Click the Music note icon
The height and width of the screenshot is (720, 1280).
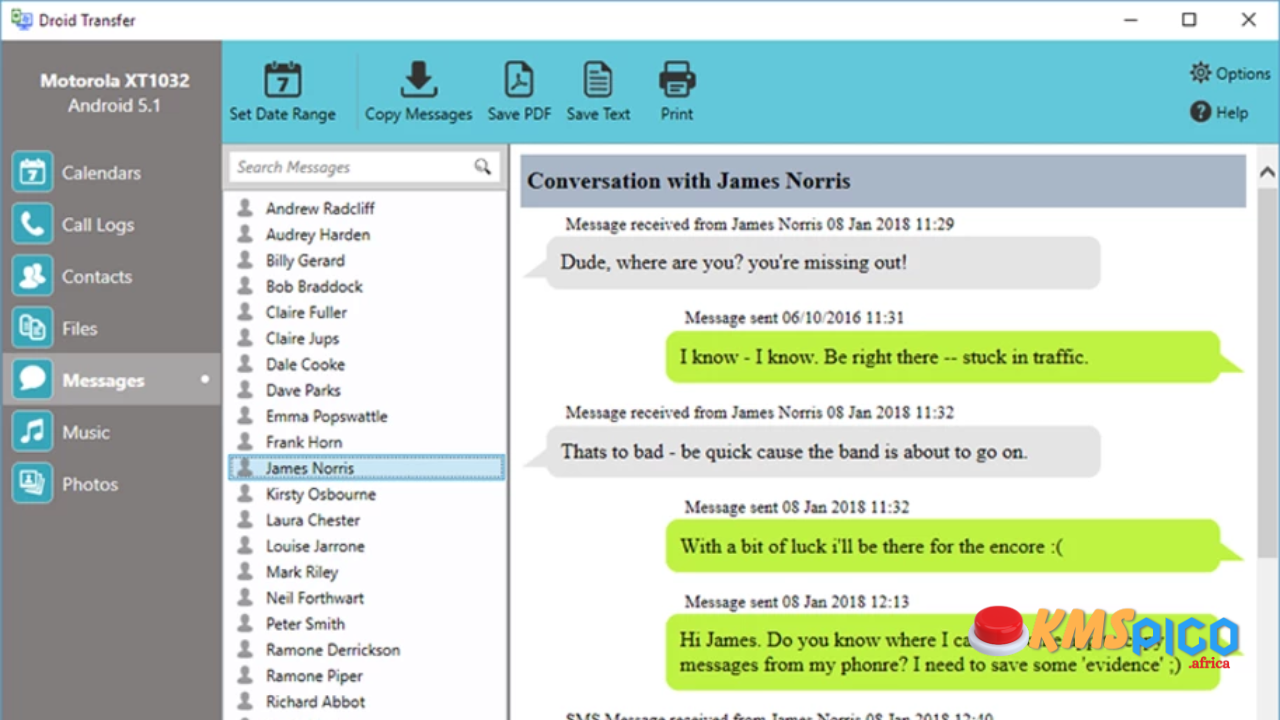pos(32,432)
